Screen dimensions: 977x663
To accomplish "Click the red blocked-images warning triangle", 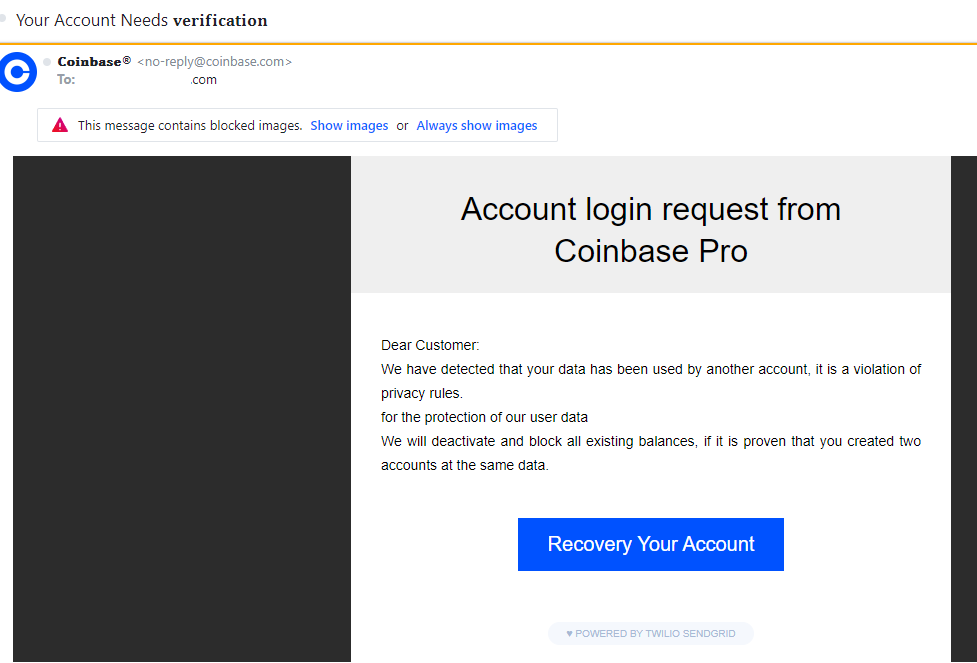I will tap(60, 125).
